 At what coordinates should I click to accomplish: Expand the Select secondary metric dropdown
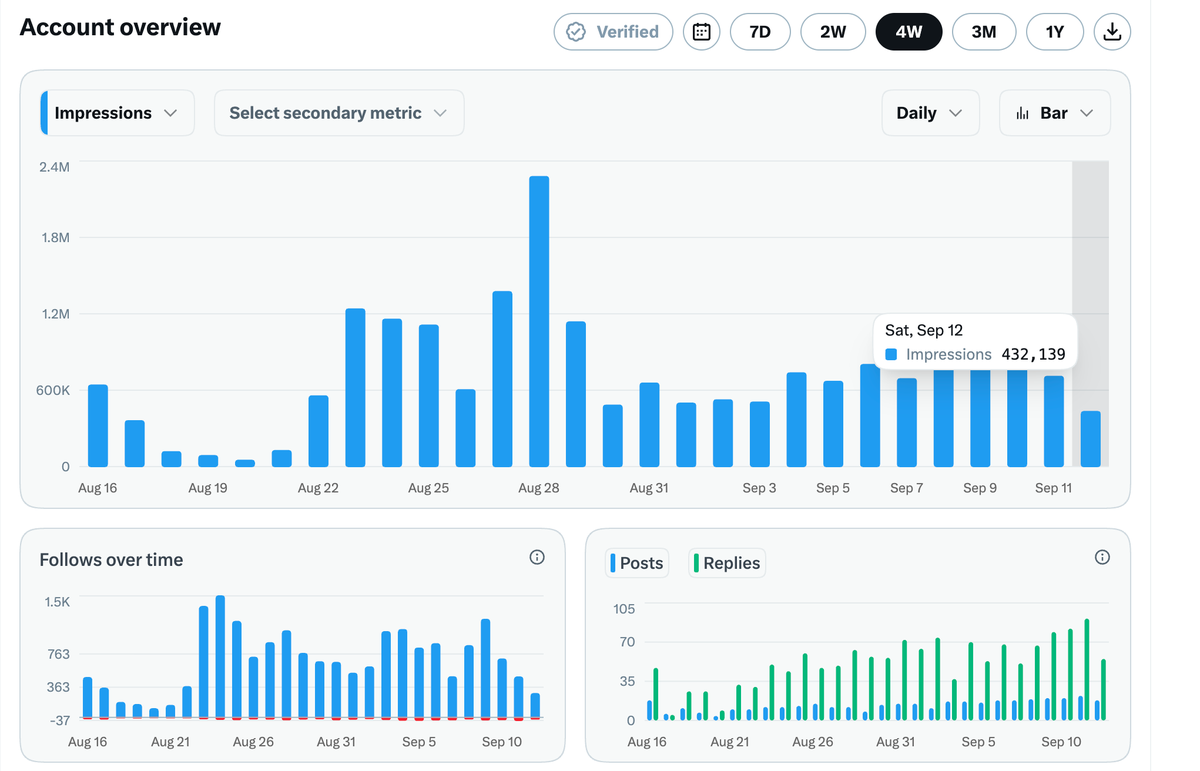tap(339, 113)
